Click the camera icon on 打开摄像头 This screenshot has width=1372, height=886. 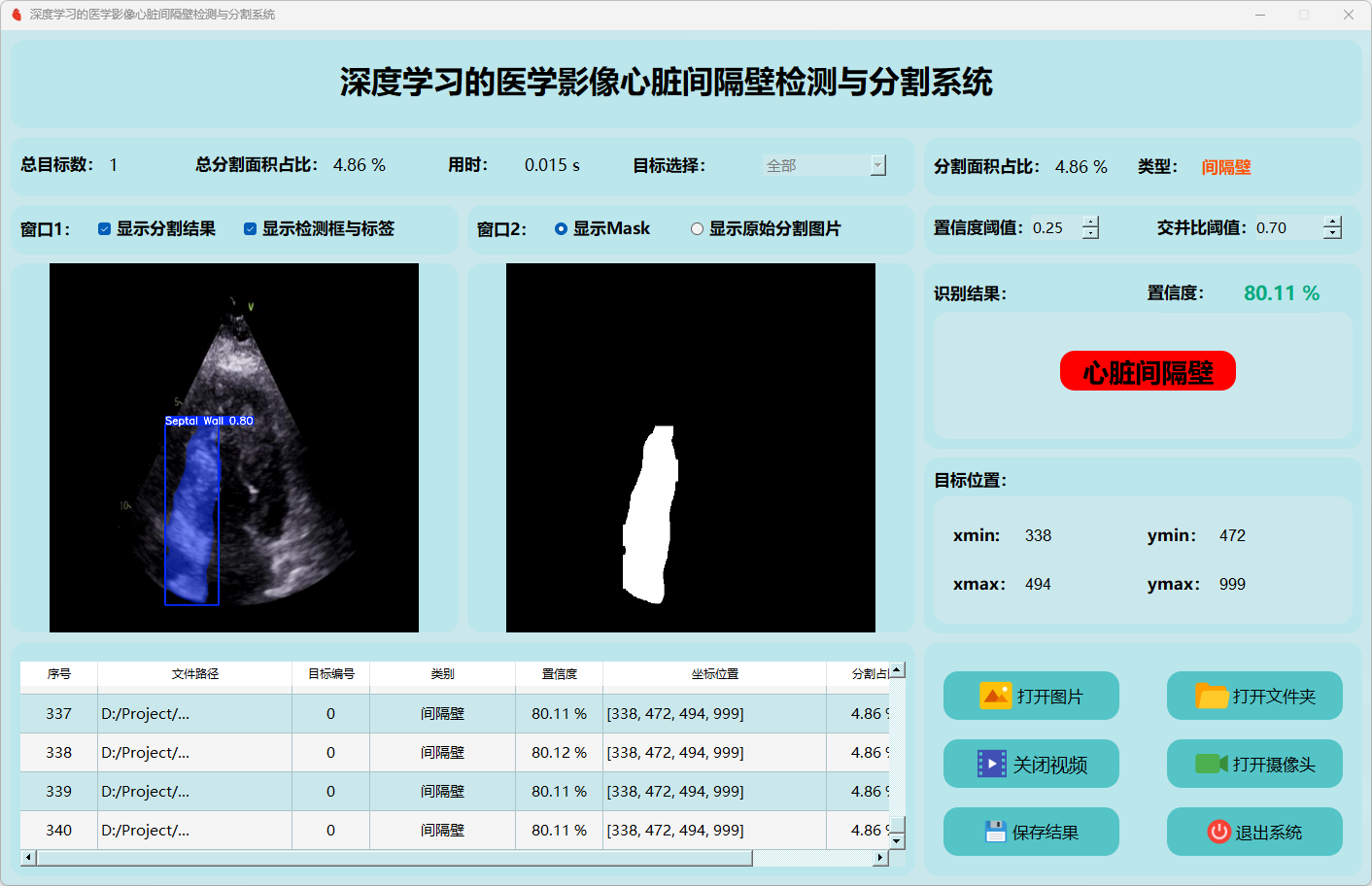pos(1211,764)
